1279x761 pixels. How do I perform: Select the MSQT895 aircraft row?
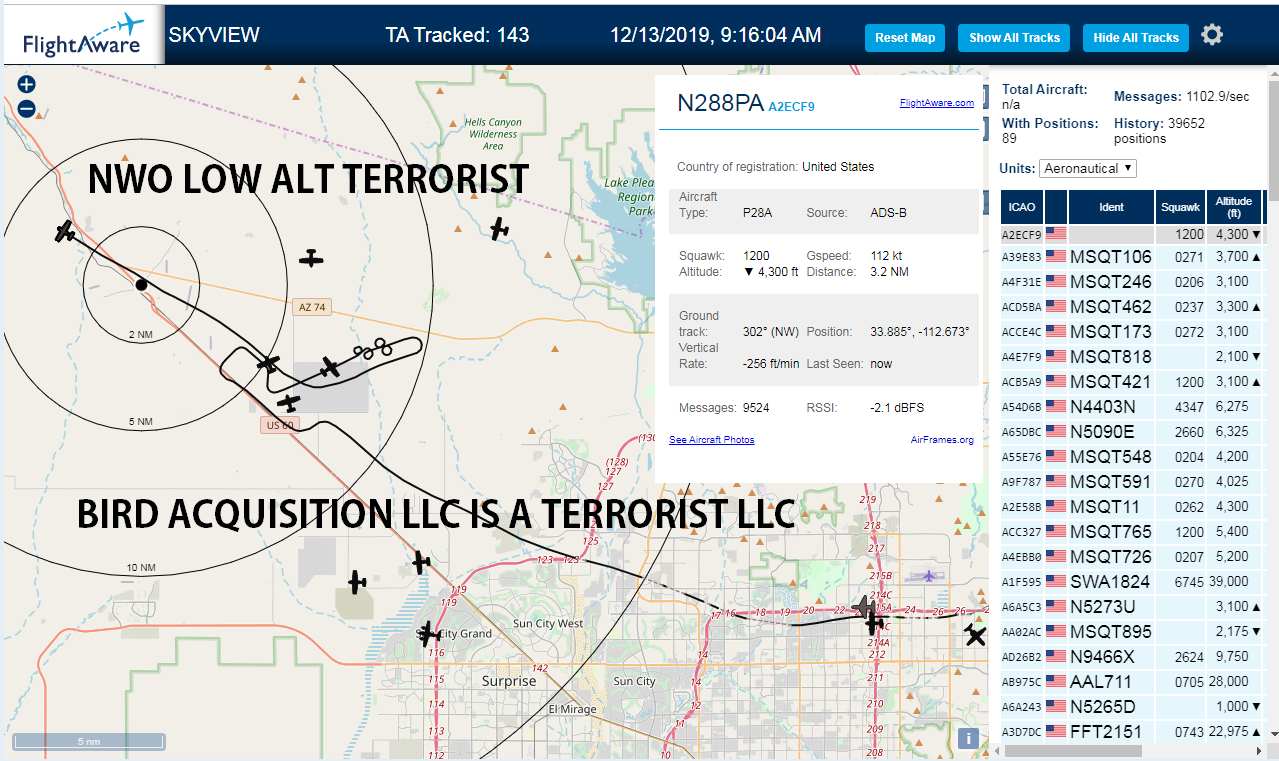pyautogui.click(x=1132, y=632)
